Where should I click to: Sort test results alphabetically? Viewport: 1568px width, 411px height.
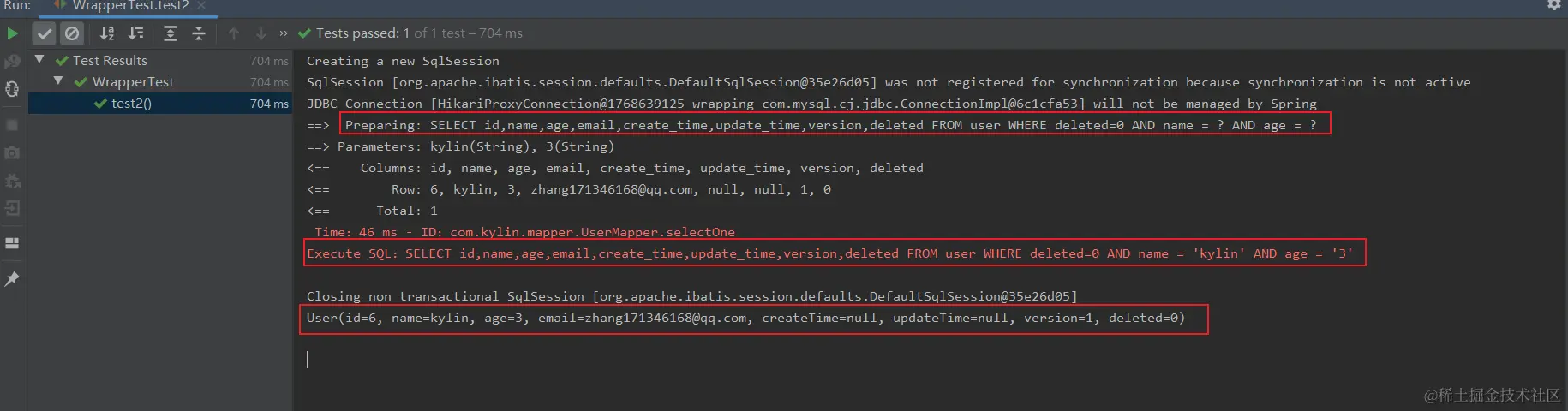point(107,33)
